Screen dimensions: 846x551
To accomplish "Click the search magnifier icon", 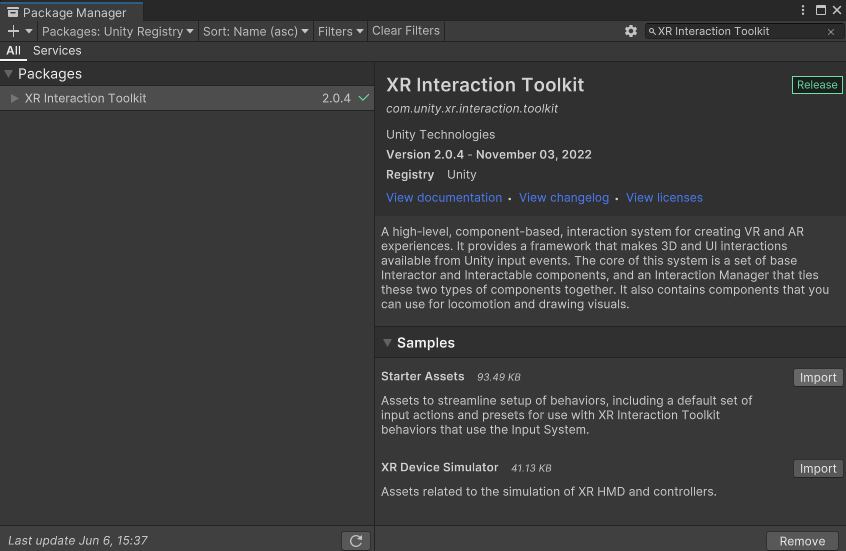I will pyautogui.click(x=652, y=32).
